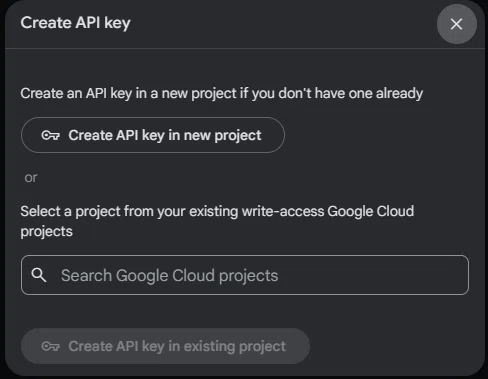Click Create API key in existing project button
The image size is (488, 379).
[x=165, y=346]
